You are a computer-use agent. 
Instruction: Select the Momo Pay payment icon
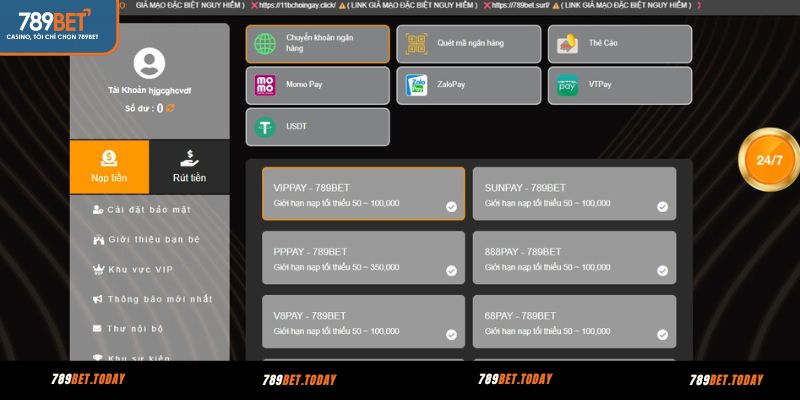265,85
